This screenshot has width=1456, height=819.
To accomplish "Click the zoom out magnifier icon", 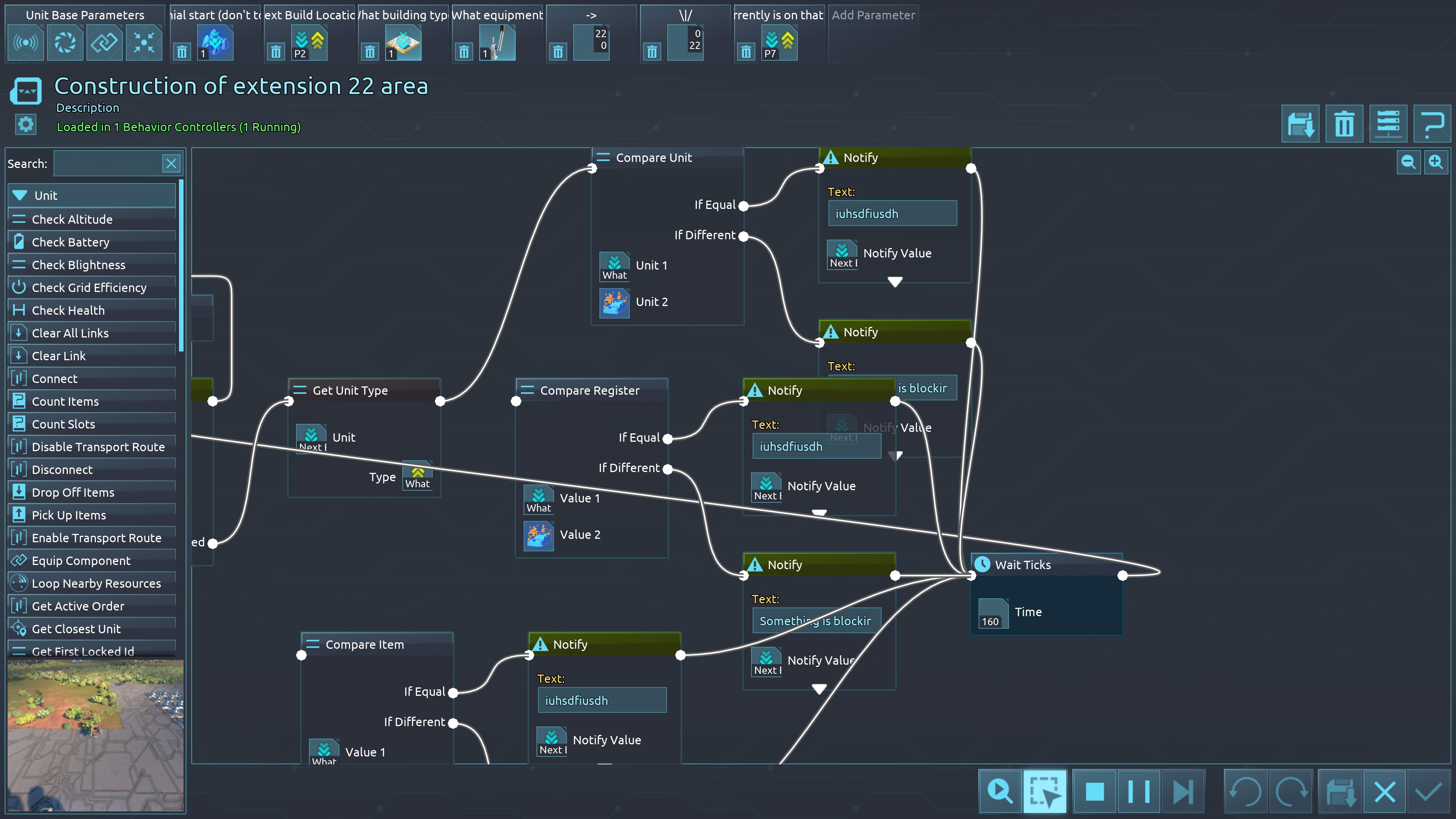I will (x=1408, y=163).
